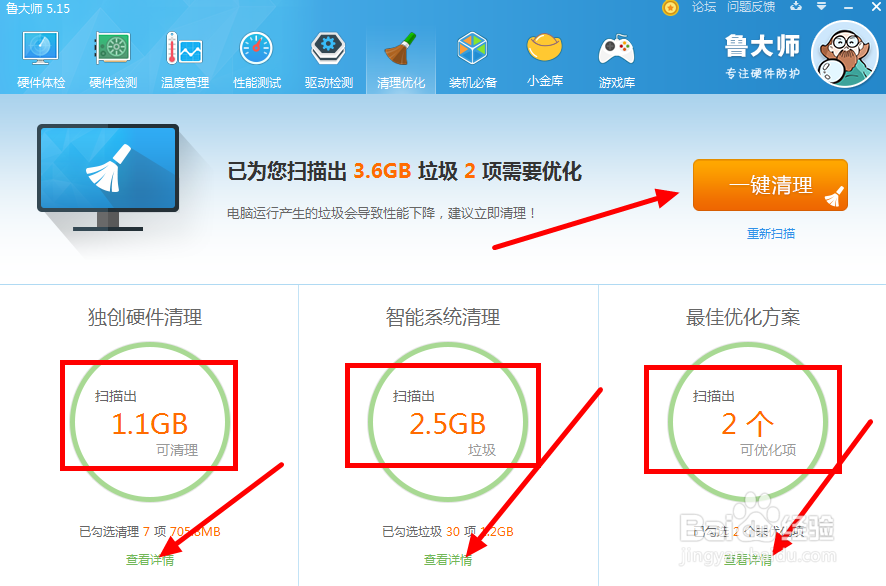This screenshot has height=586, width=886.
Task: Click the 2个 可优化项 circle
Action: pyautogui.click(x=748, y=422)
